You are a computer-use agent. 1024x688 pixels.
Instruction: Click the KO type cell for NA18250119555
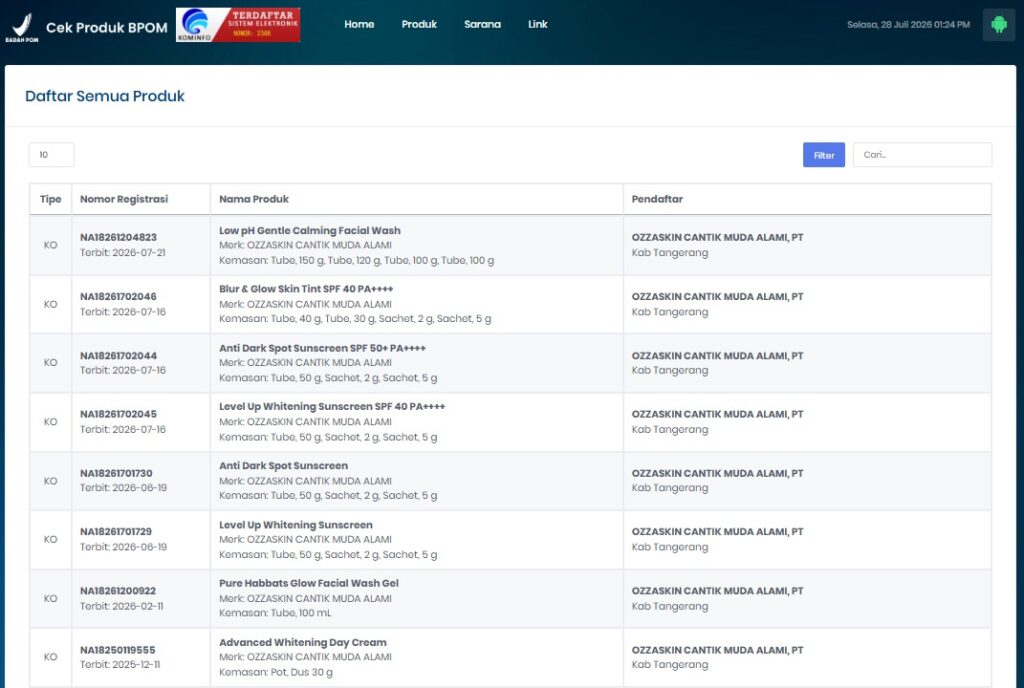coord(50,657)
